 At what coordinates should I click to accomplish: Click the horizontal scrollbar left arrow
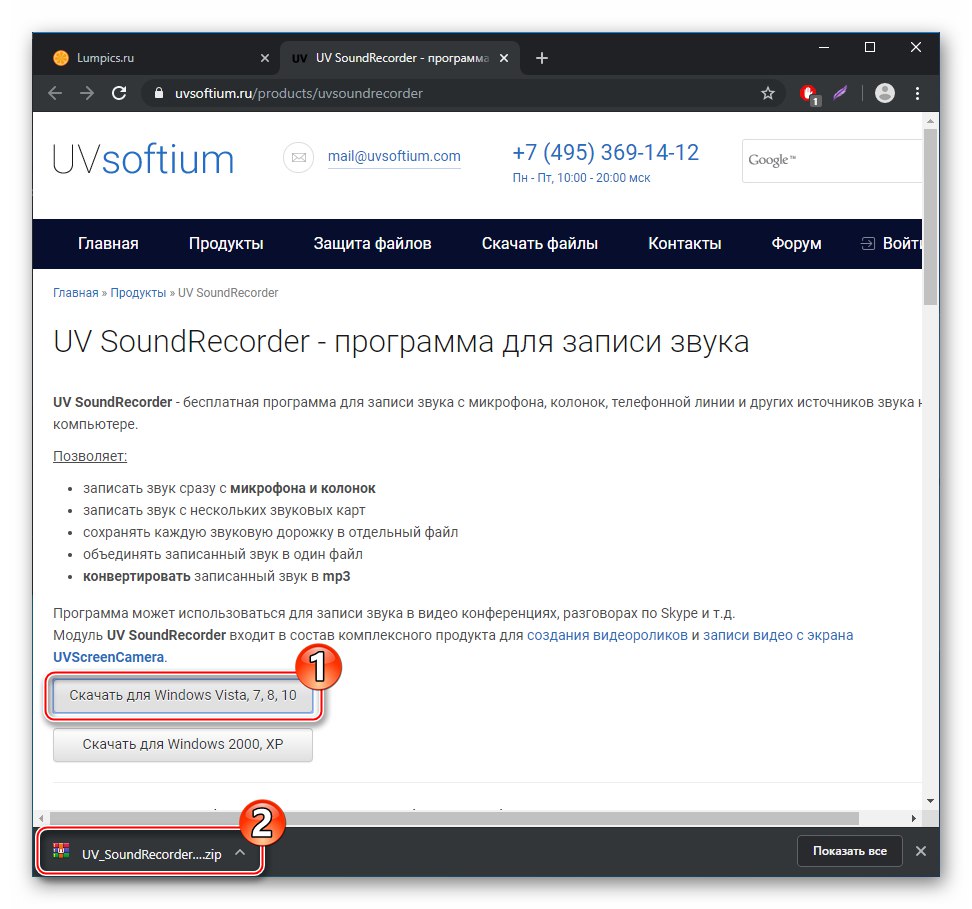coord(41,818)
